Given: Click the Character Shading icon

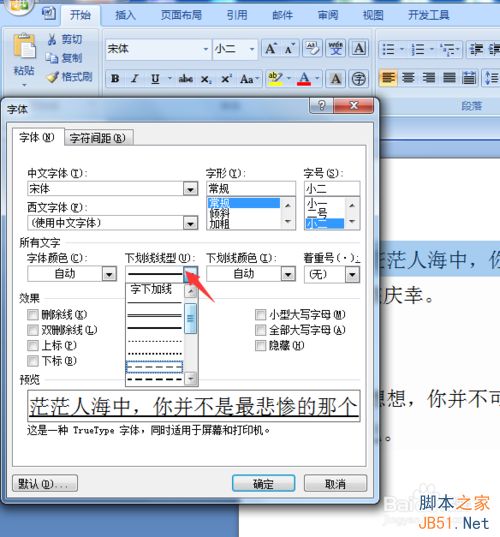Looking at the screenshot, I should click(336, 79).
